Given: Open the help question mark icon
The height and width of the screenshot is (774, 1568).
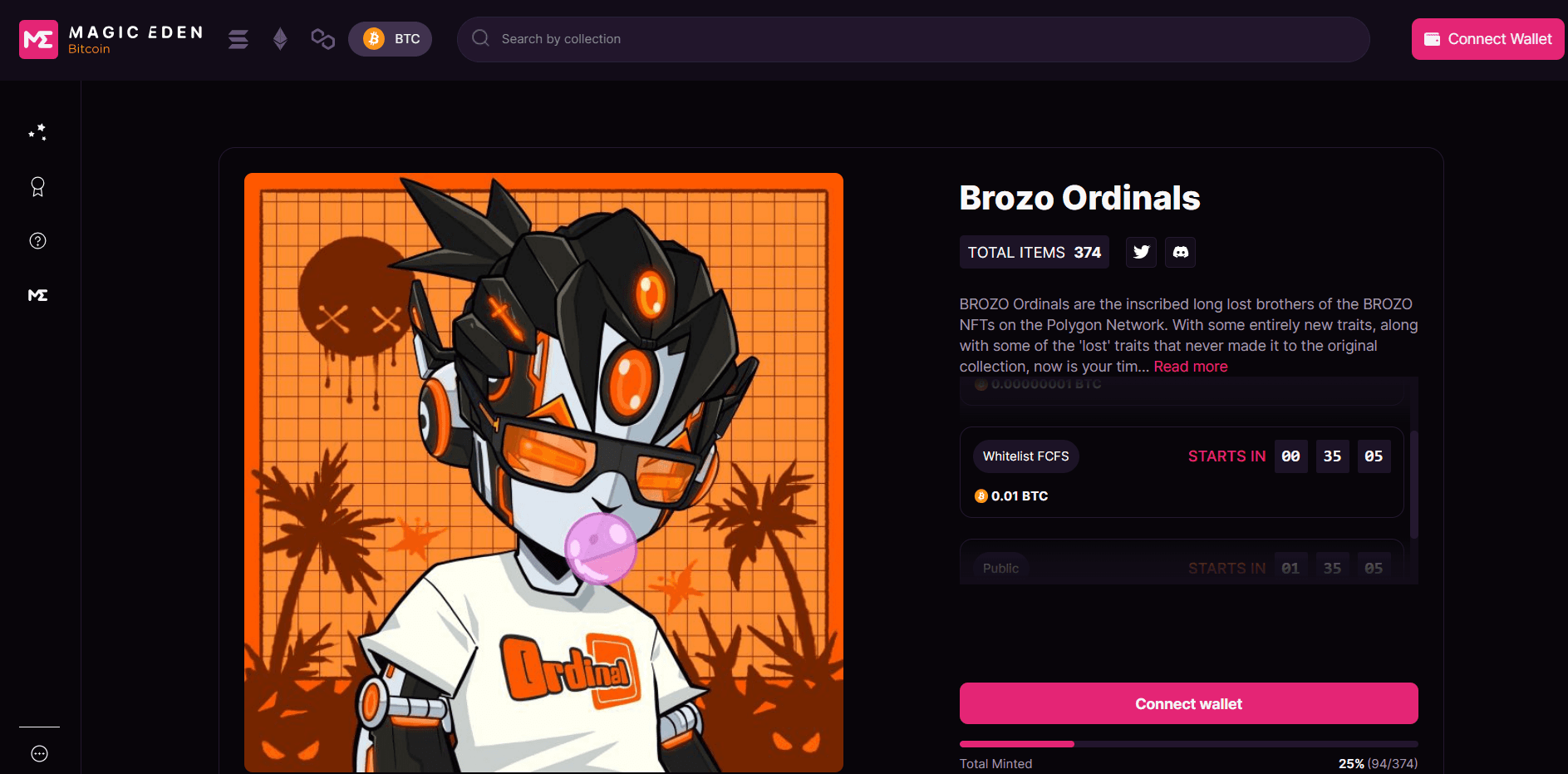Looking at the screenshot, I should (x=38, y=241).
